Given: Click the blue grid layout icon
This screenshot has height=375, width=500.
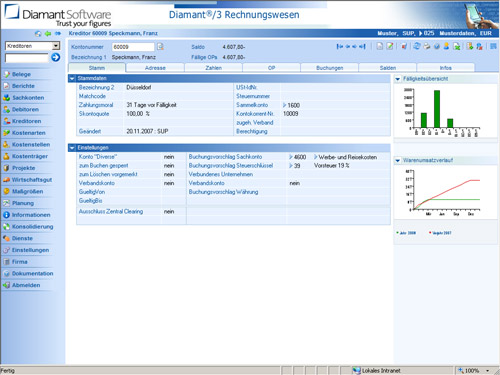Looking at the screenshot, I should (x=493, y=46).
